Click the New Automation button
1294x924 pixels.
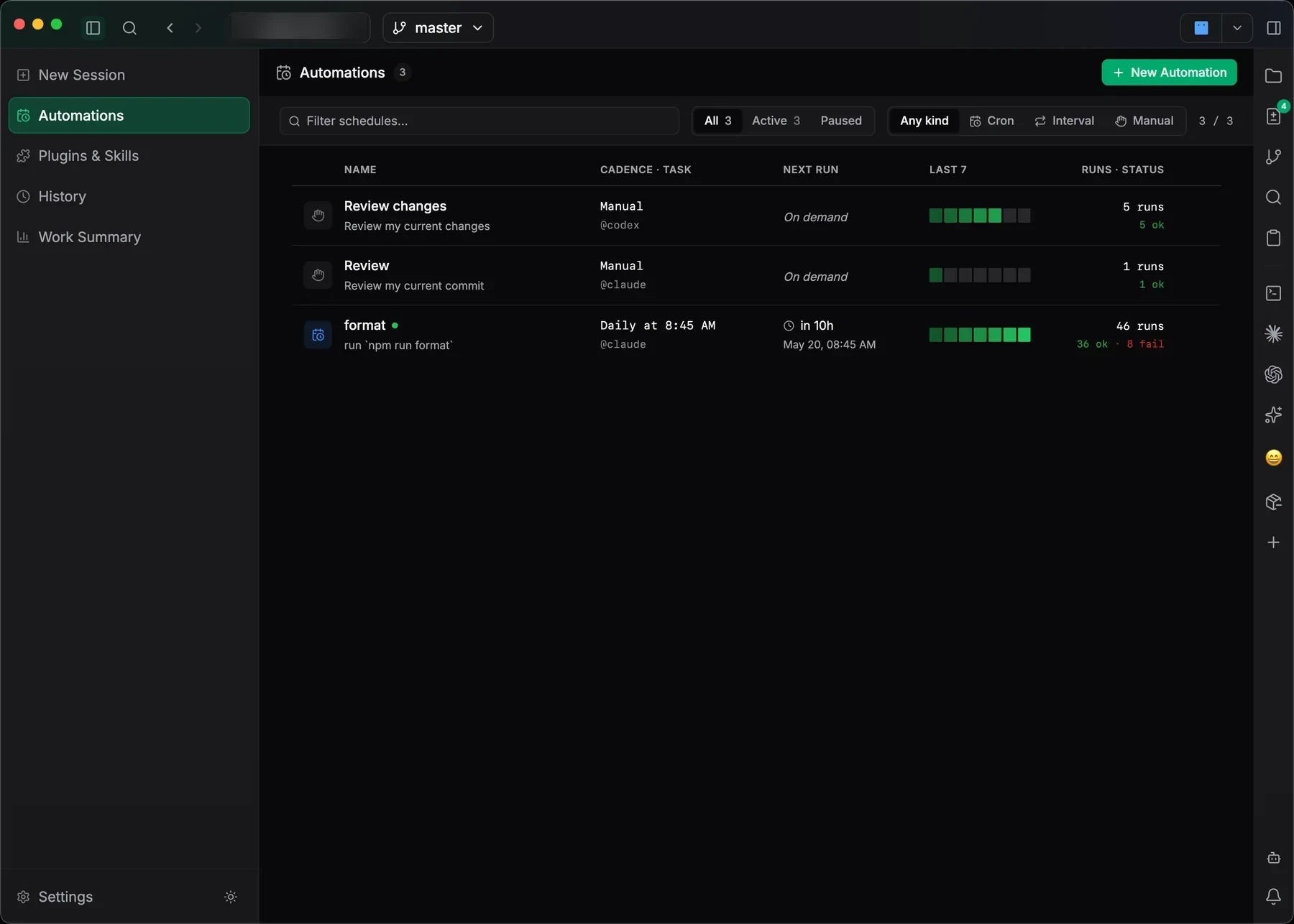[1169, 73]
